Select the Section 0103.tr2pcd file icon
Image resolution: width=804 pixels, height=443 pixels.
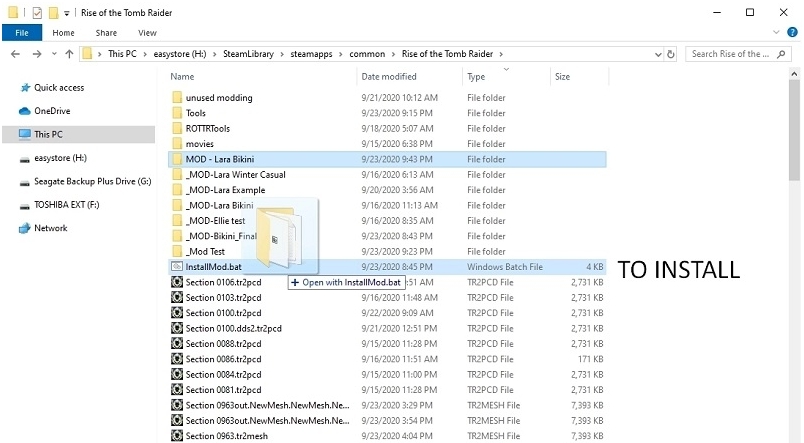tap(177, 297)
